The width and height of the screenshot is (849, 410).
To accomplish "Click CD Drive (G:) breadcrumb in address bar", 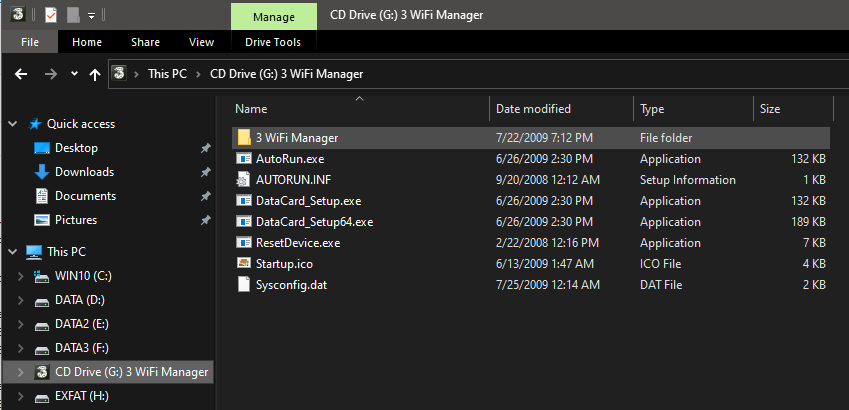I will (x=286, y=74).
